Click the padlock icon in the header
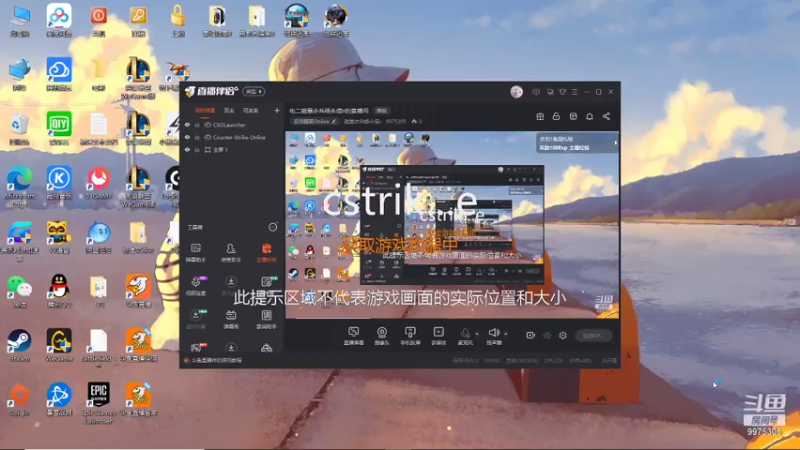Screen dimensions: 800x450 click(x=556, y=116)
